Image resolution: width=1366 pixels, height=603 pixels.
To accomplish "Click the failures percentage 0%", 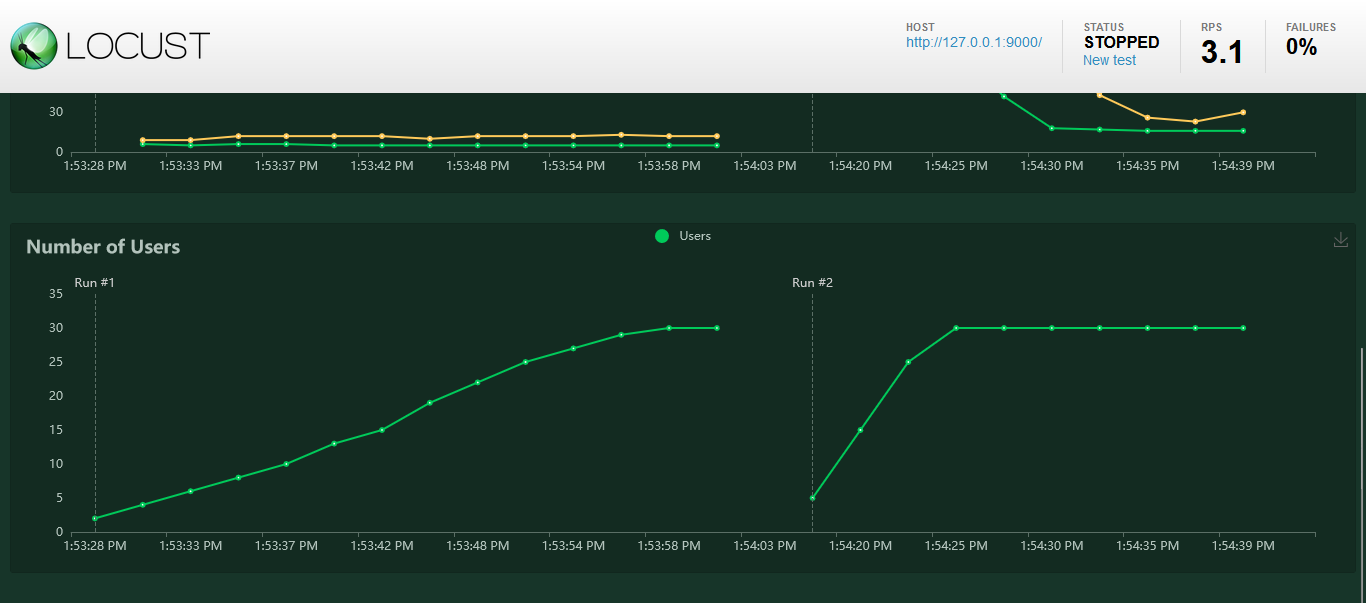I will [1301, 47].
